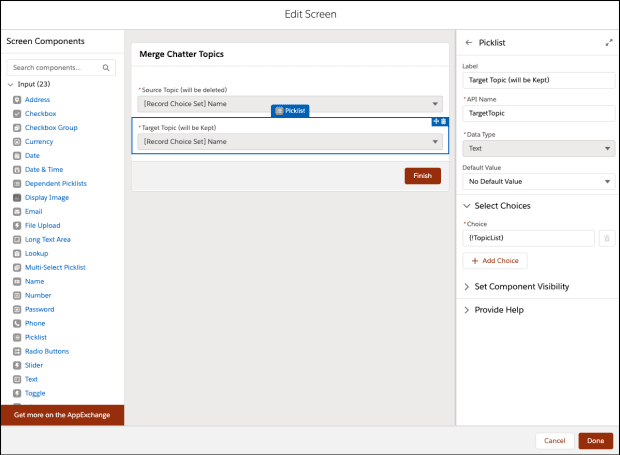
Task: Click the Merge Chatter Topics header
Action: tap(181, 54)
